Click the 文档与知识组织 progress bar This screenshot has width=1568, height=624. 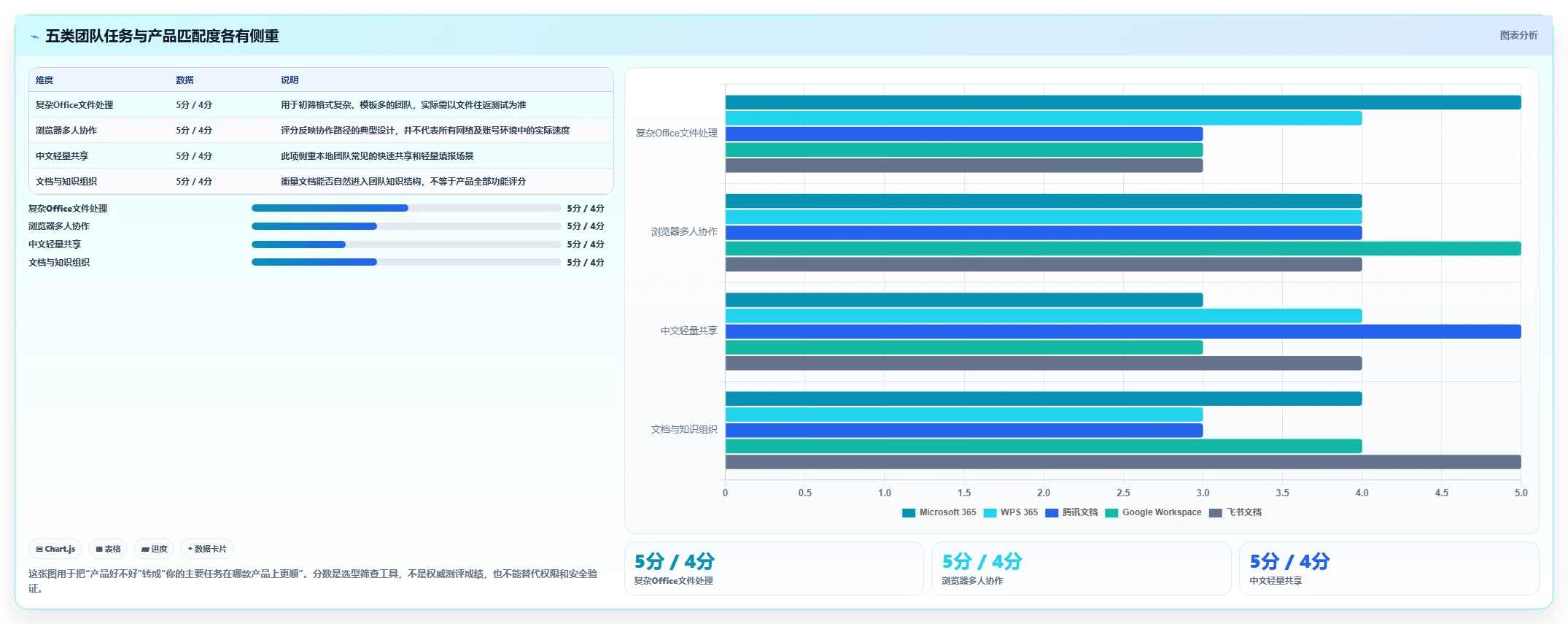[406, 262]
